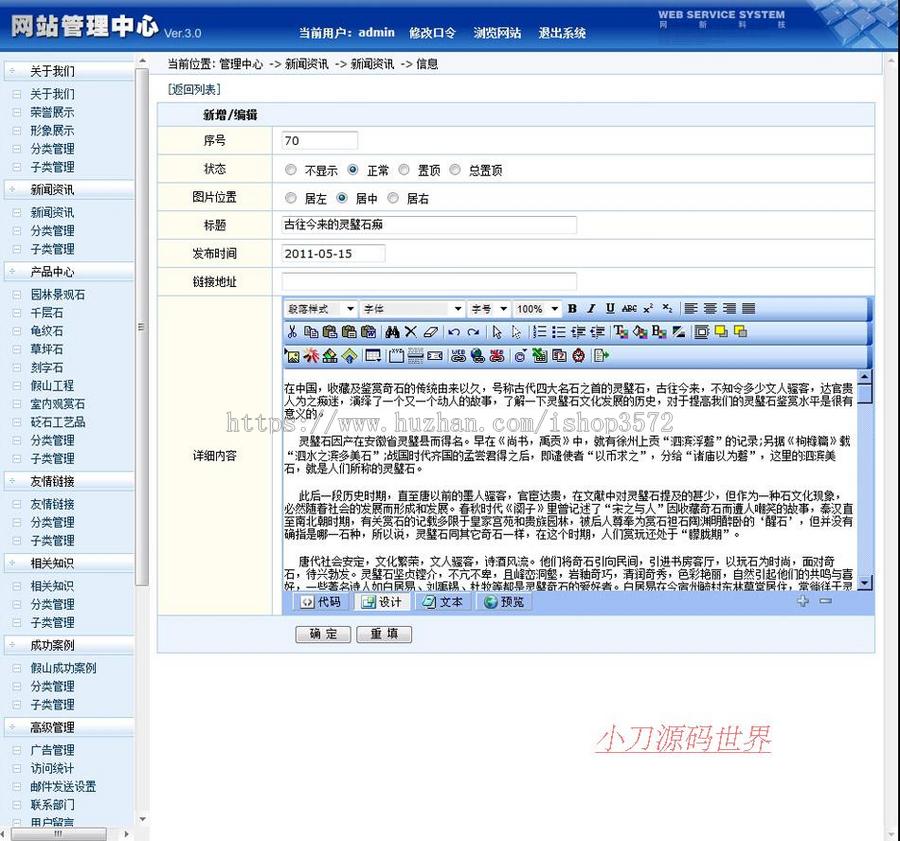The width and height of the screenshot is (900, 841).
Task: Click the center alignment icon
Action: coord(710,308)
